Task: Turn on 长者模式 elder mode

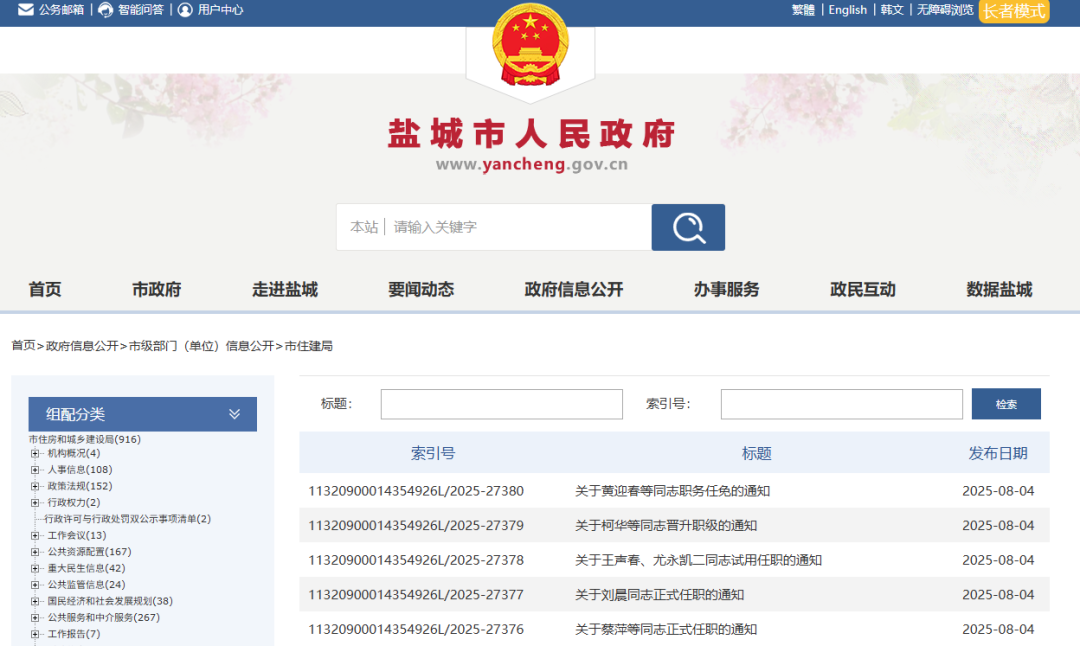Action: [1014, 11]
